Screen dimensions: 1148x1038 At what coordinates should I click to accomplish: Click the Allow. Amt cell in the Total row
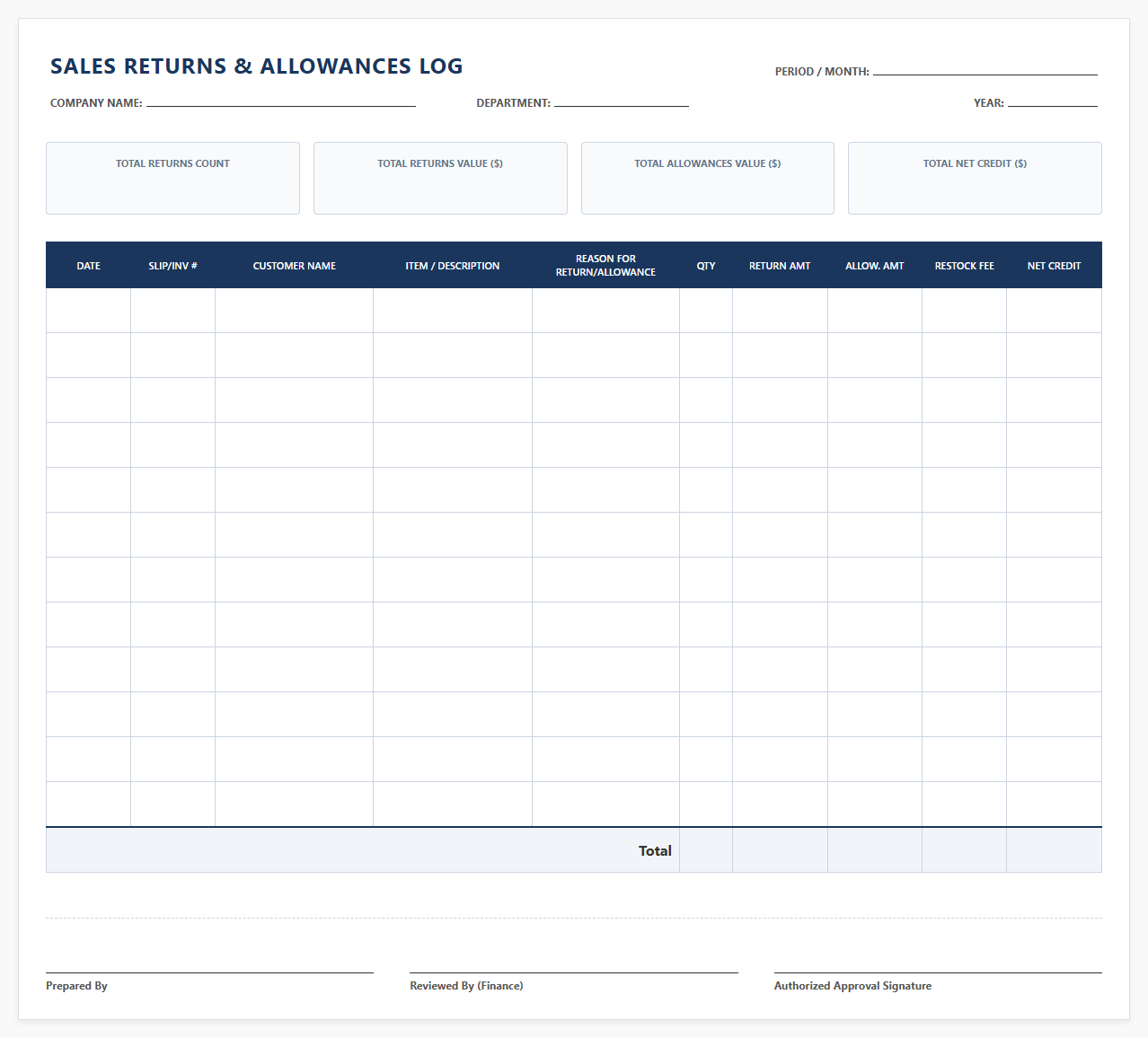point(875,850)
